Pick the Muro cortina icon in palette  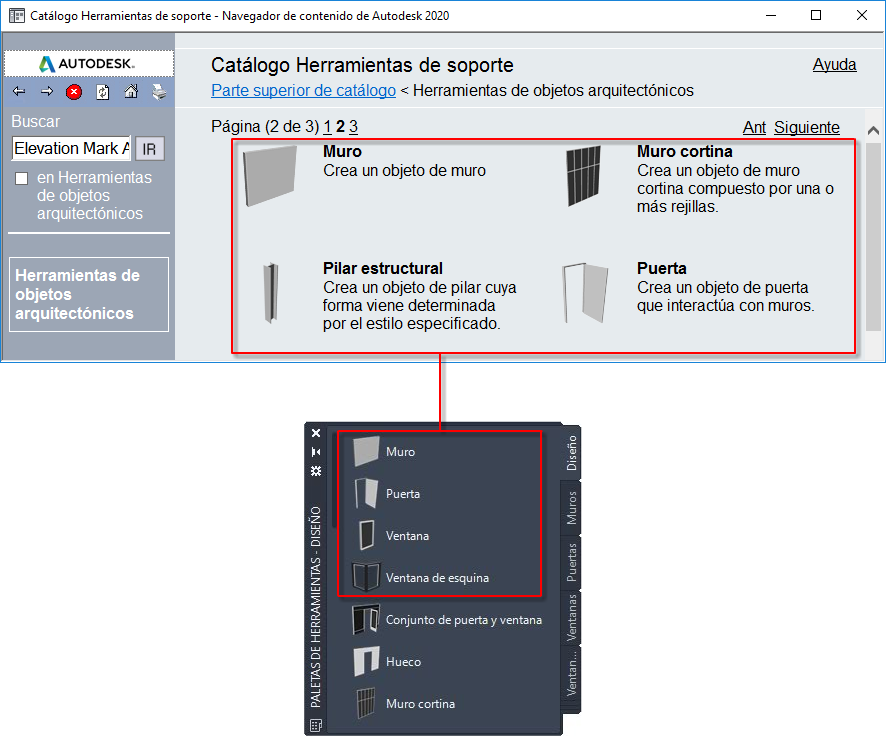(x=366, y=703)
